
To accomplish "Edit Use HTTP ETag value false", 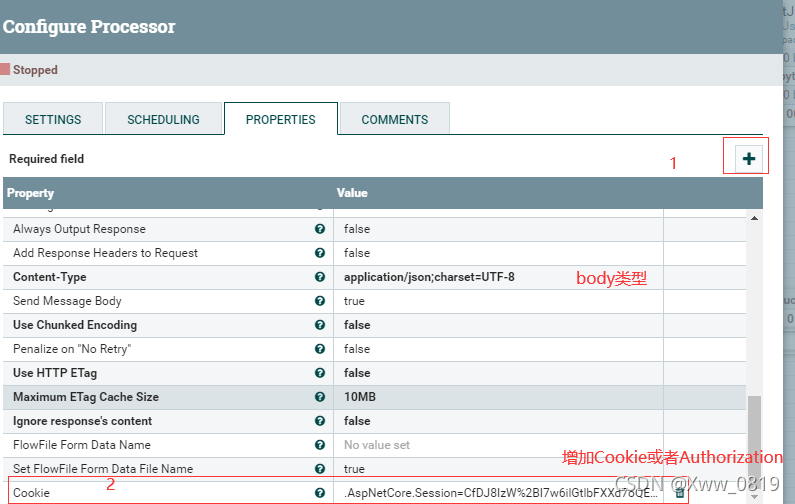I will 498,373.
